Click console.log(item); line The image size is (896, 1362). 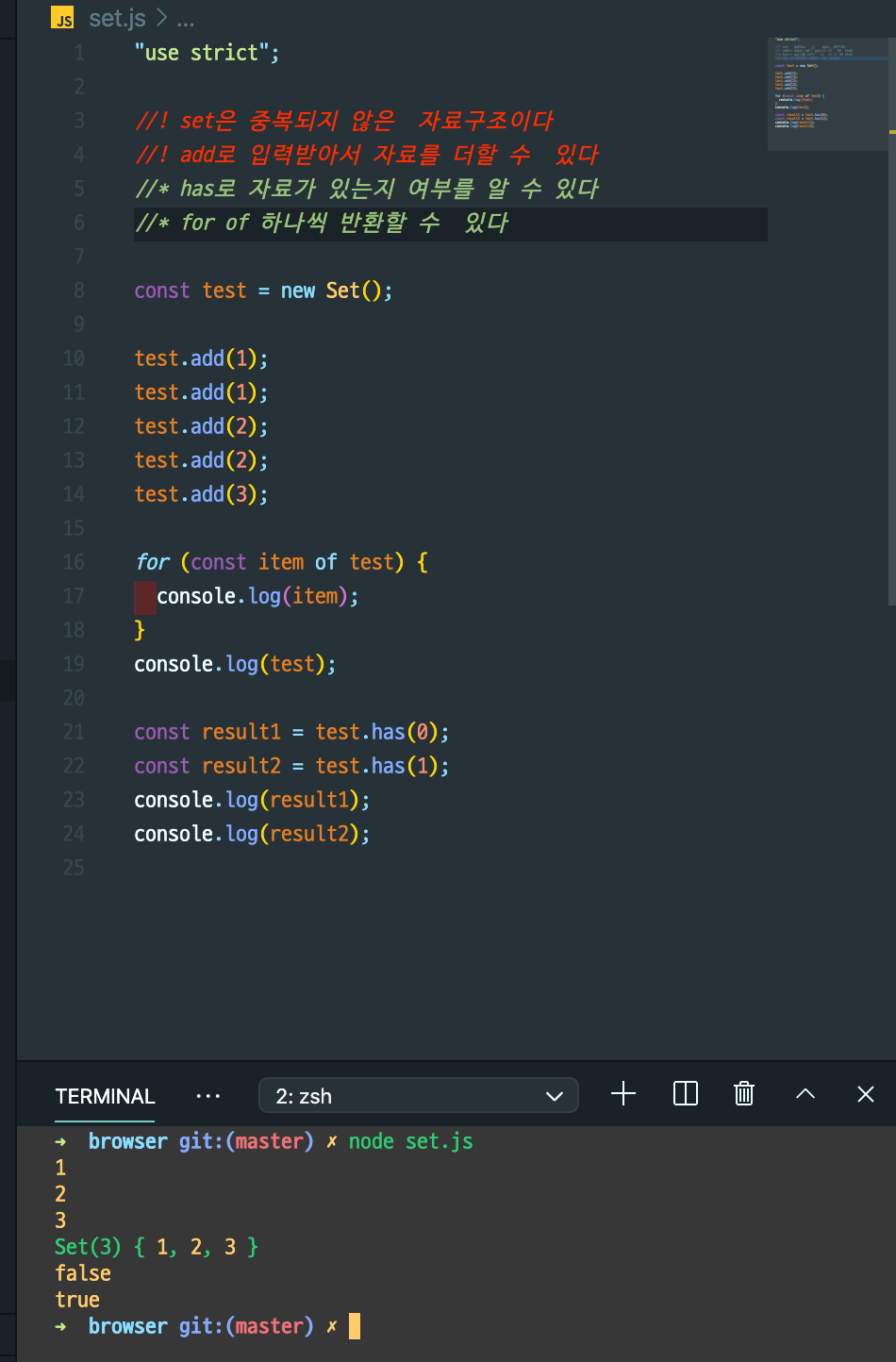(x=257, y=596)
